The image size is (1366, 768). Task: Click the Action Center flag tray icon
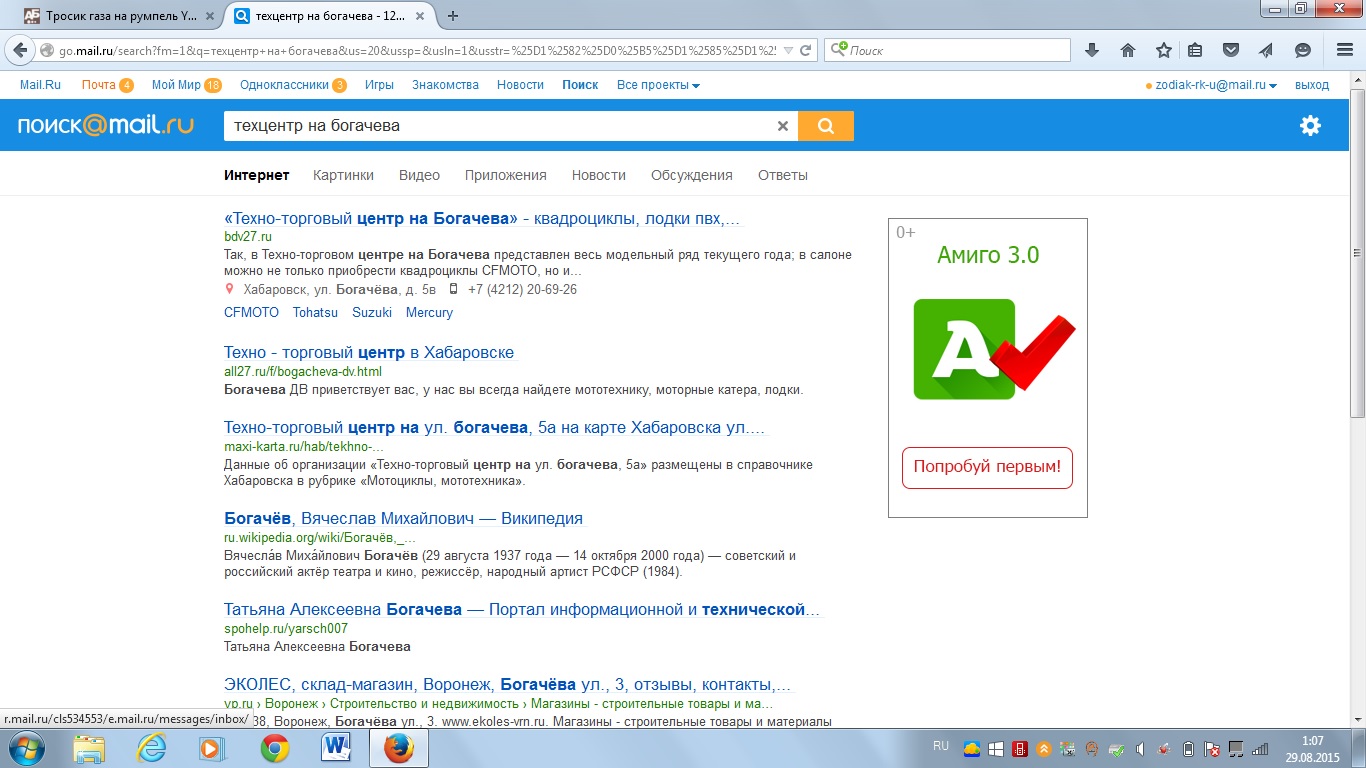[1212, 749]
